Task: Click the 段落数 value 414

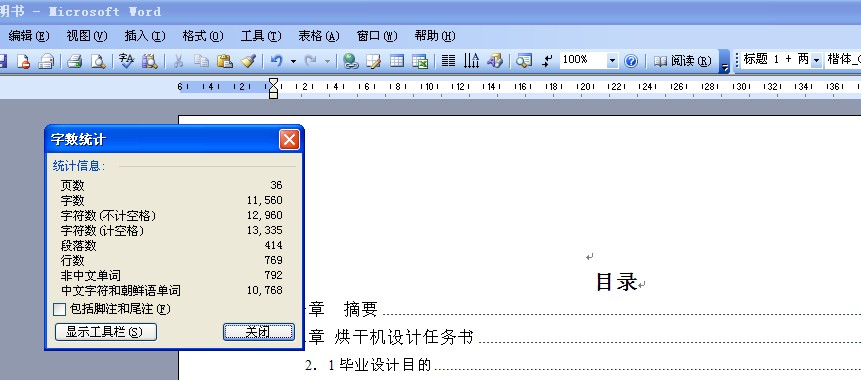Action: [x=273, y=245]
